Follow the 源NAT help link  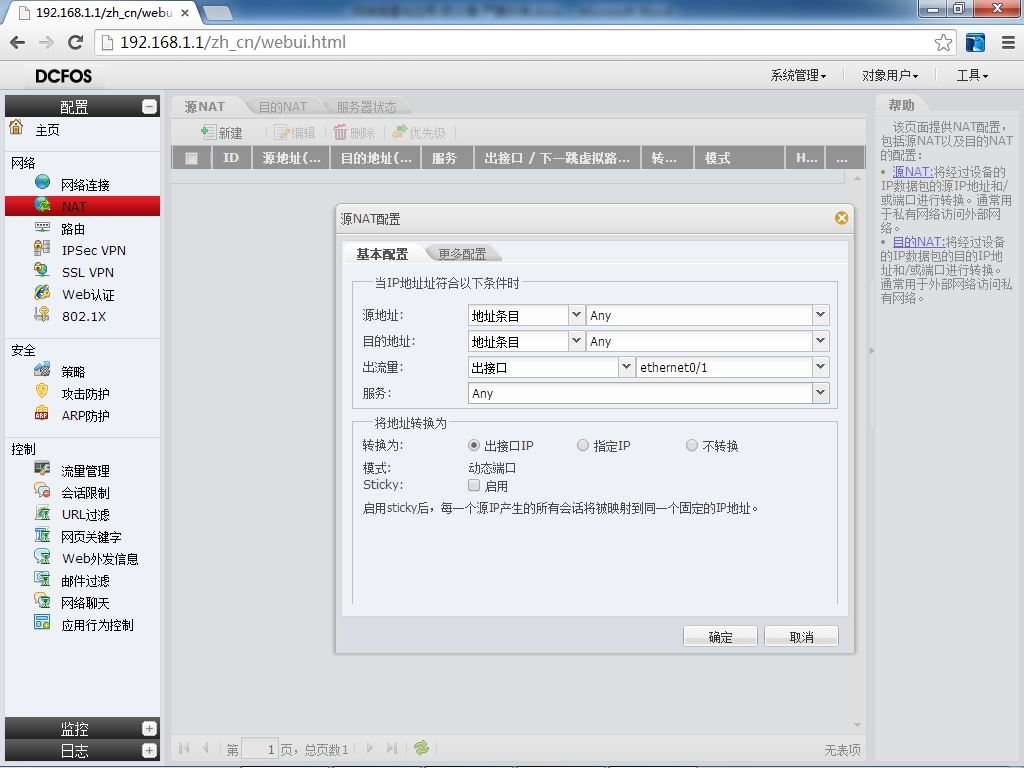pyautogui.click(x=912, y=172)
